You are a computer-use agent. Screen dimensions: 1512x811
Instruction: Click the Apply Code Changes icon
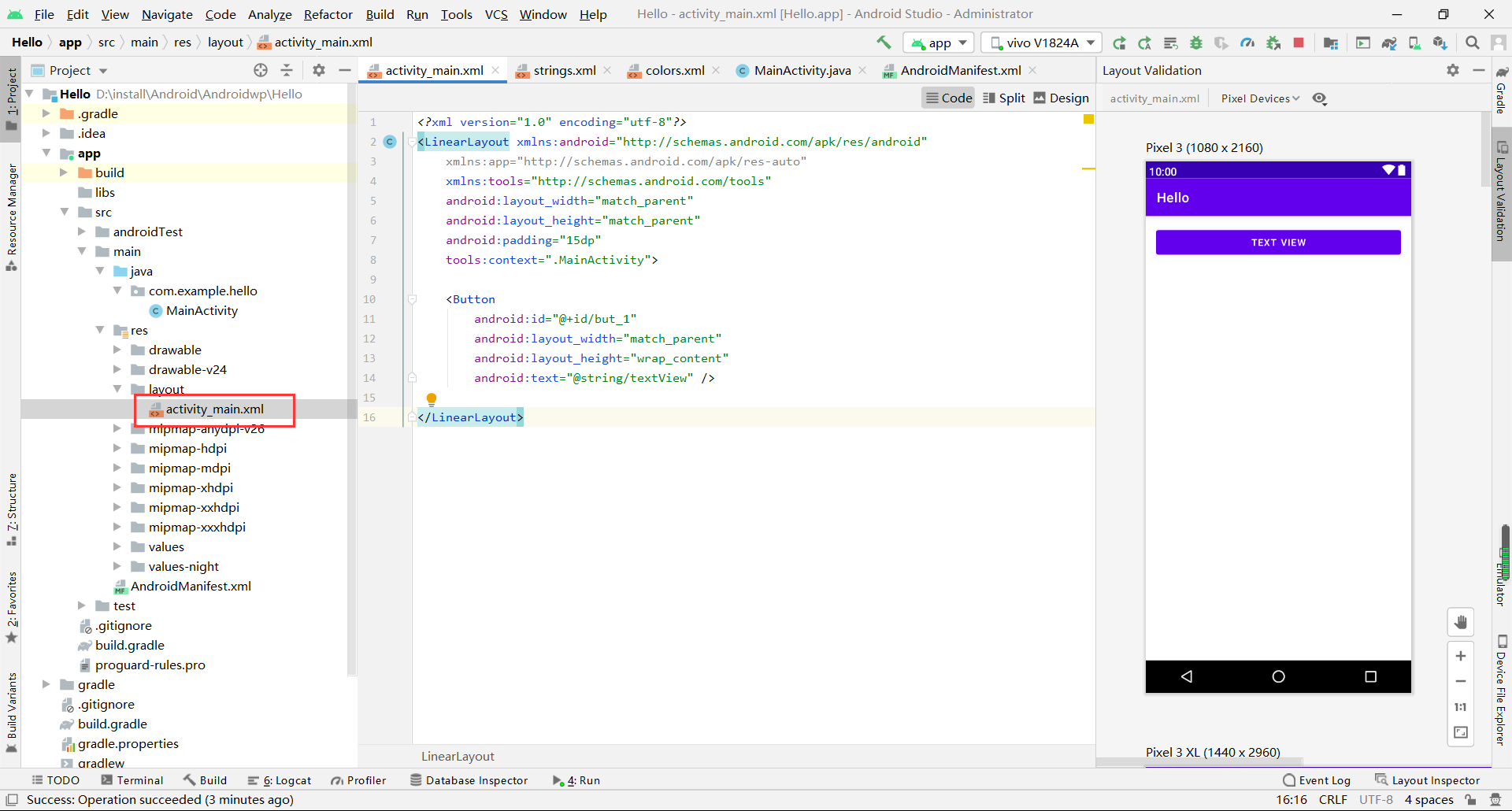point(1171,43)
